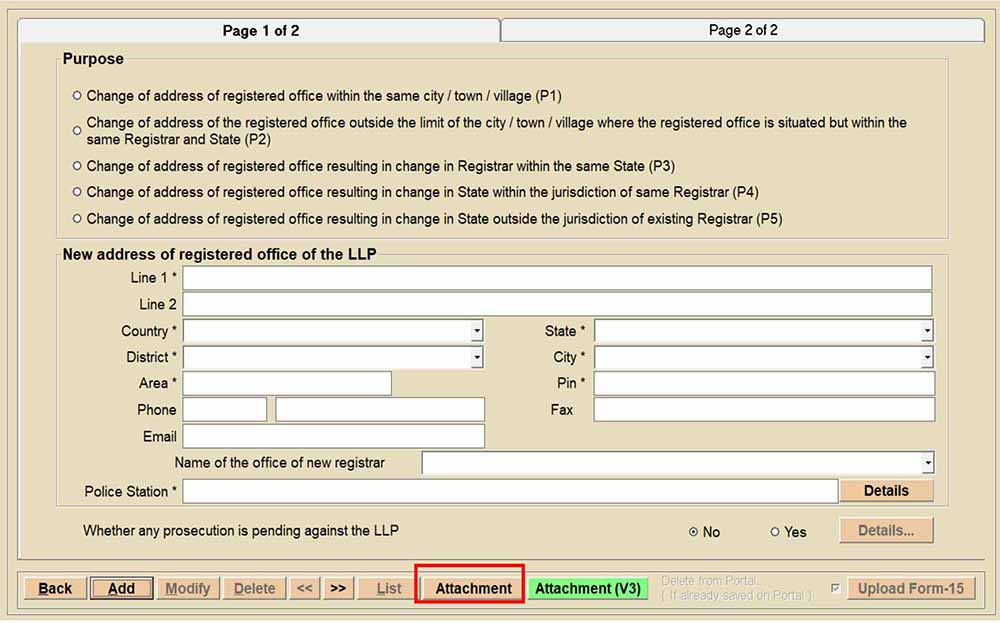
Task: Open Police Station Details button
Action: [x=886, y=491]
